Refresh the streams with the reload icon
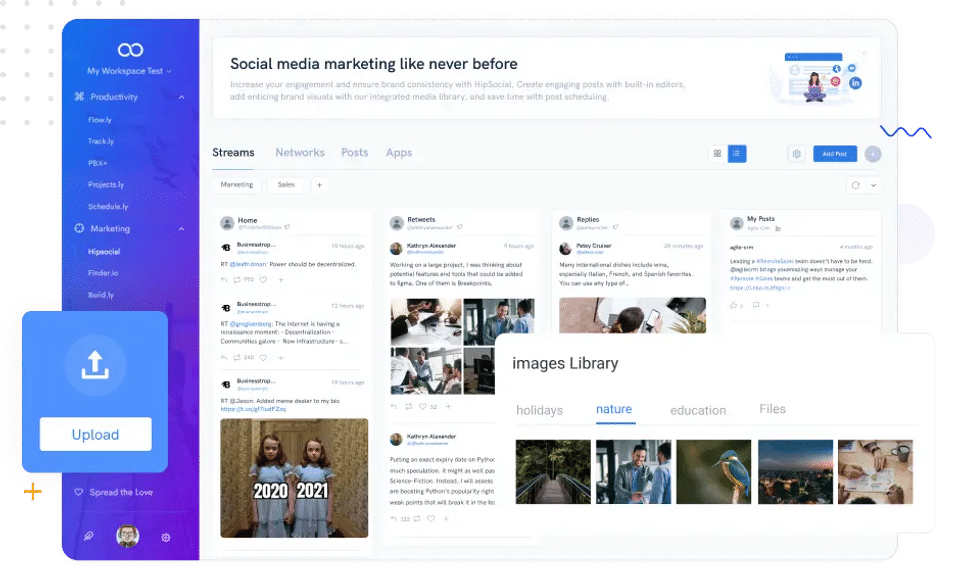The image size is (960, 578). click(856, 186)
